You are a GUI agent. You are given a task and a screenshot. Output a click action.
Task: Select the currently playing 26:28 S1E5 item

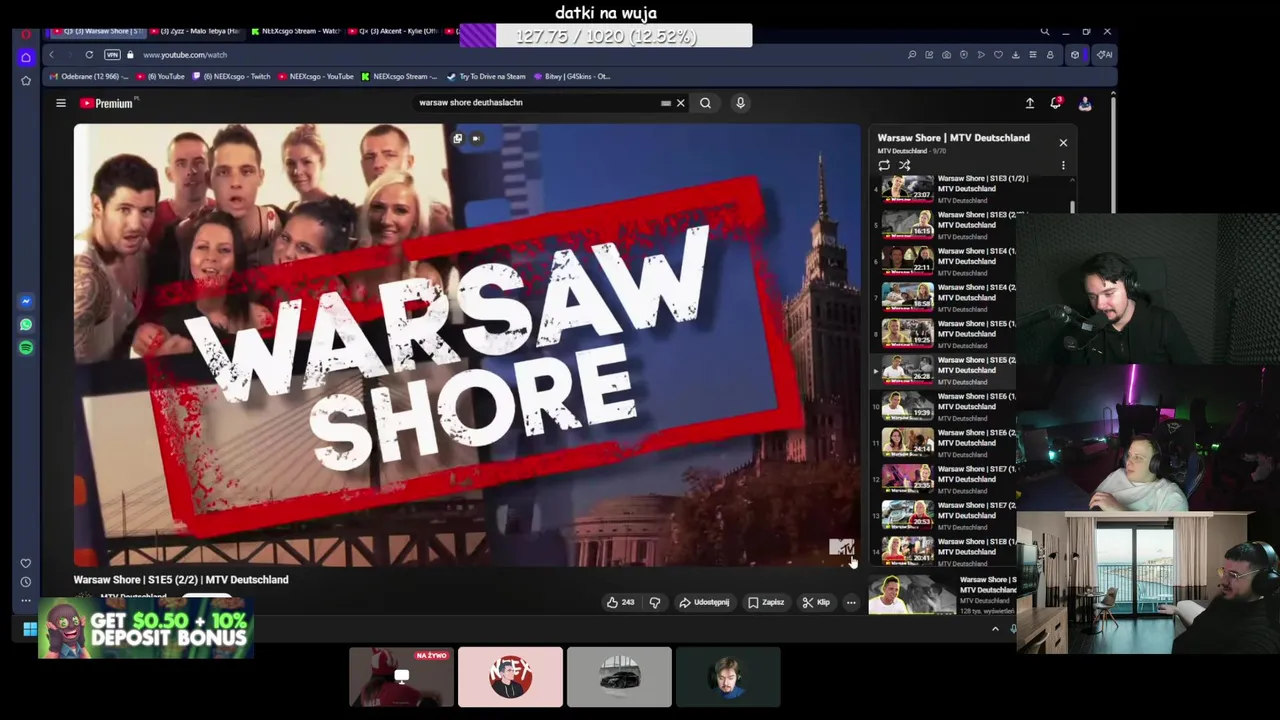[945, 369]
